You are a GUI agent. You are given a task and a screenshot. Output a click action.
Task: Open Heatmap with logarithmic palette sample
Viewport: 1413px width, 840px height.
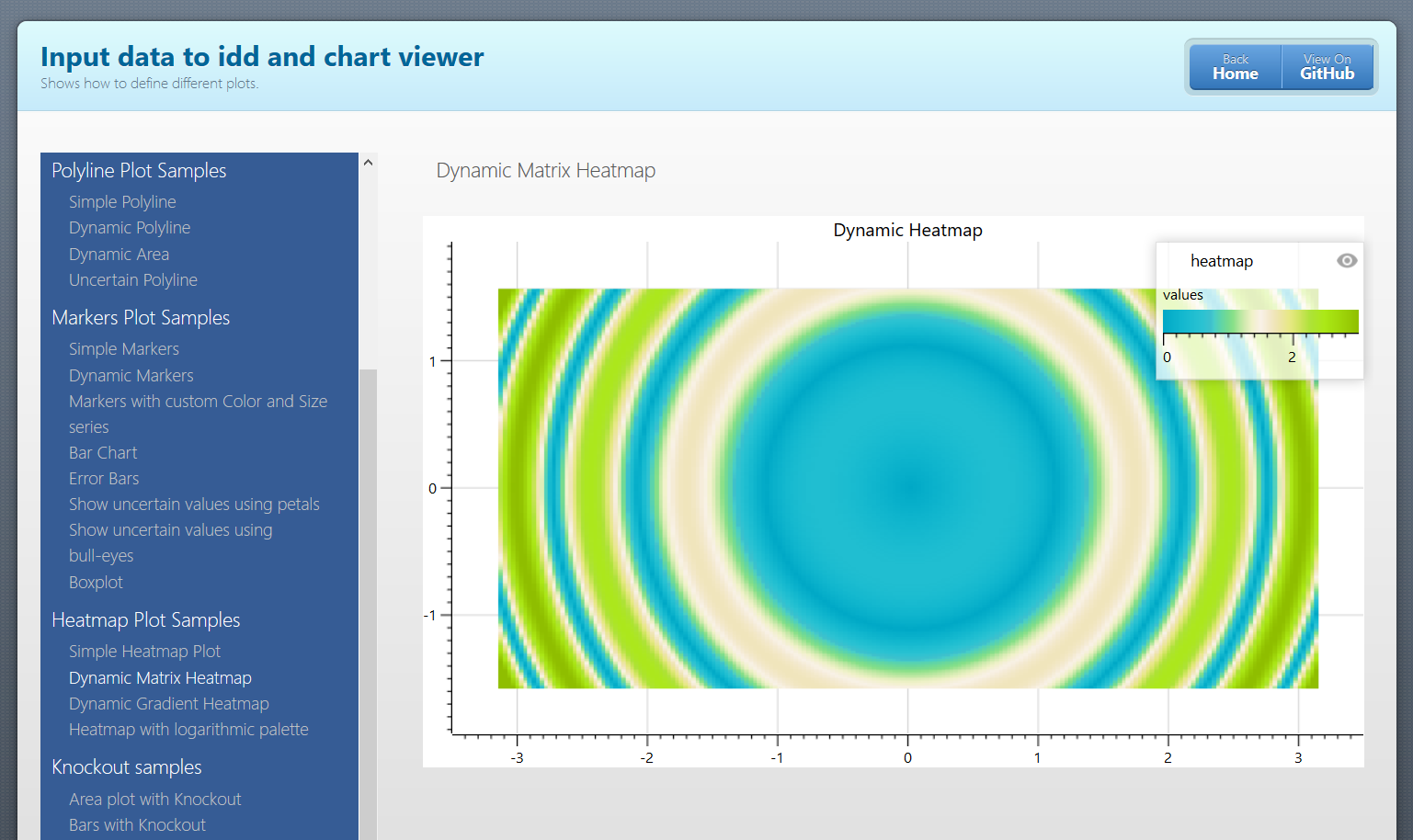point(188,730)
